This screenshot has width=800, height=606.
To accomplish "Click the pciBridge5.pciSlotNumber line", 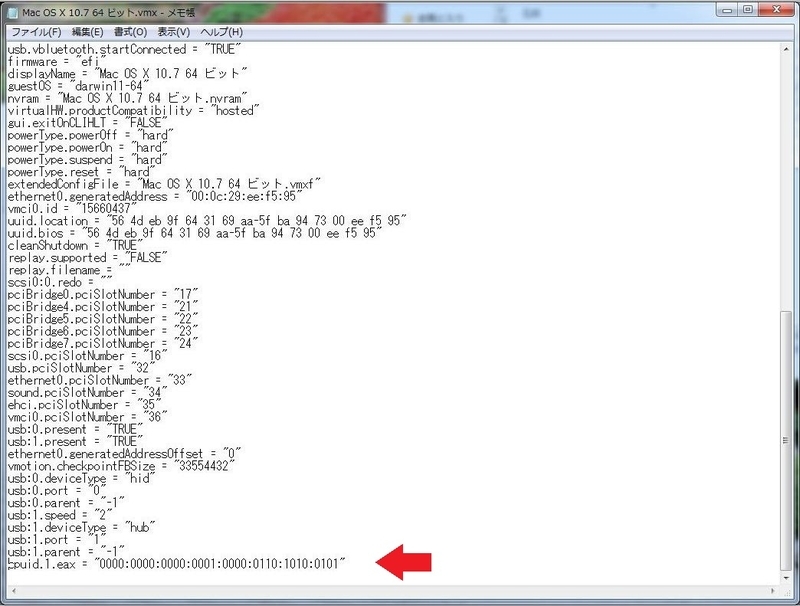I will 103,319.
